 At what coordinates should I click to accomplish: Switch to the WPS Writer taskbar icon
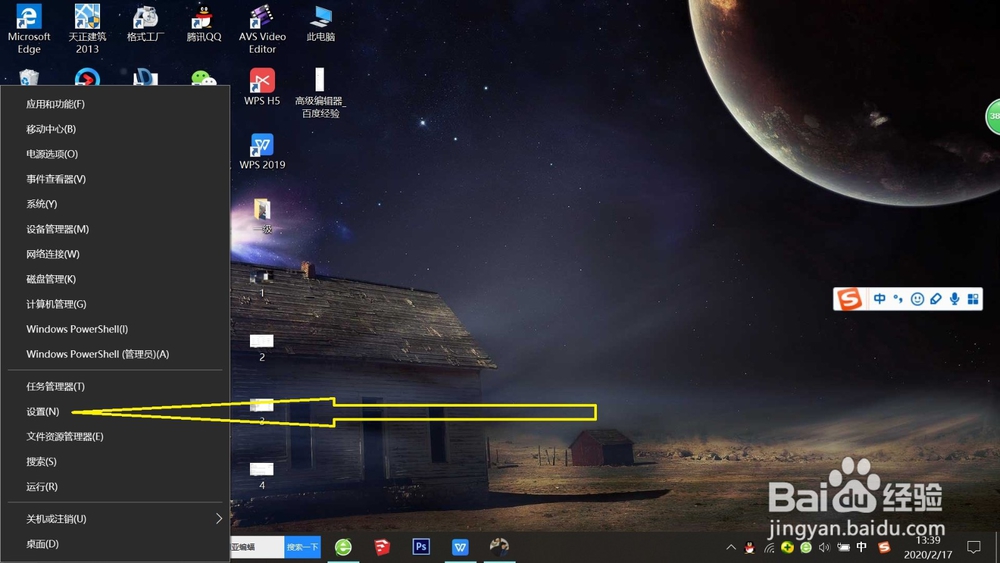(x=460, y=547)
